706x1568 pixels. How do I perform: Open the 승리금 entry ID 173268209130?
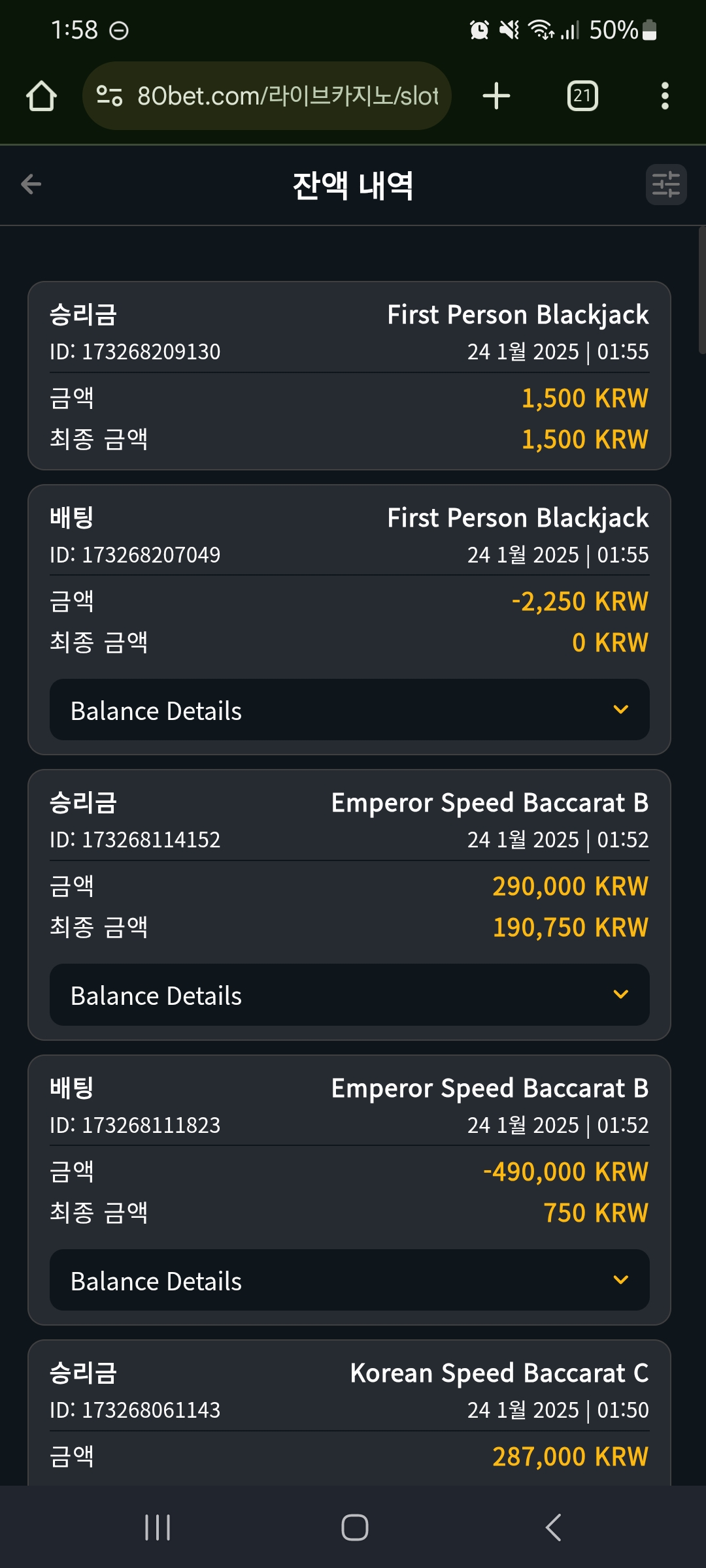(350, 376)
